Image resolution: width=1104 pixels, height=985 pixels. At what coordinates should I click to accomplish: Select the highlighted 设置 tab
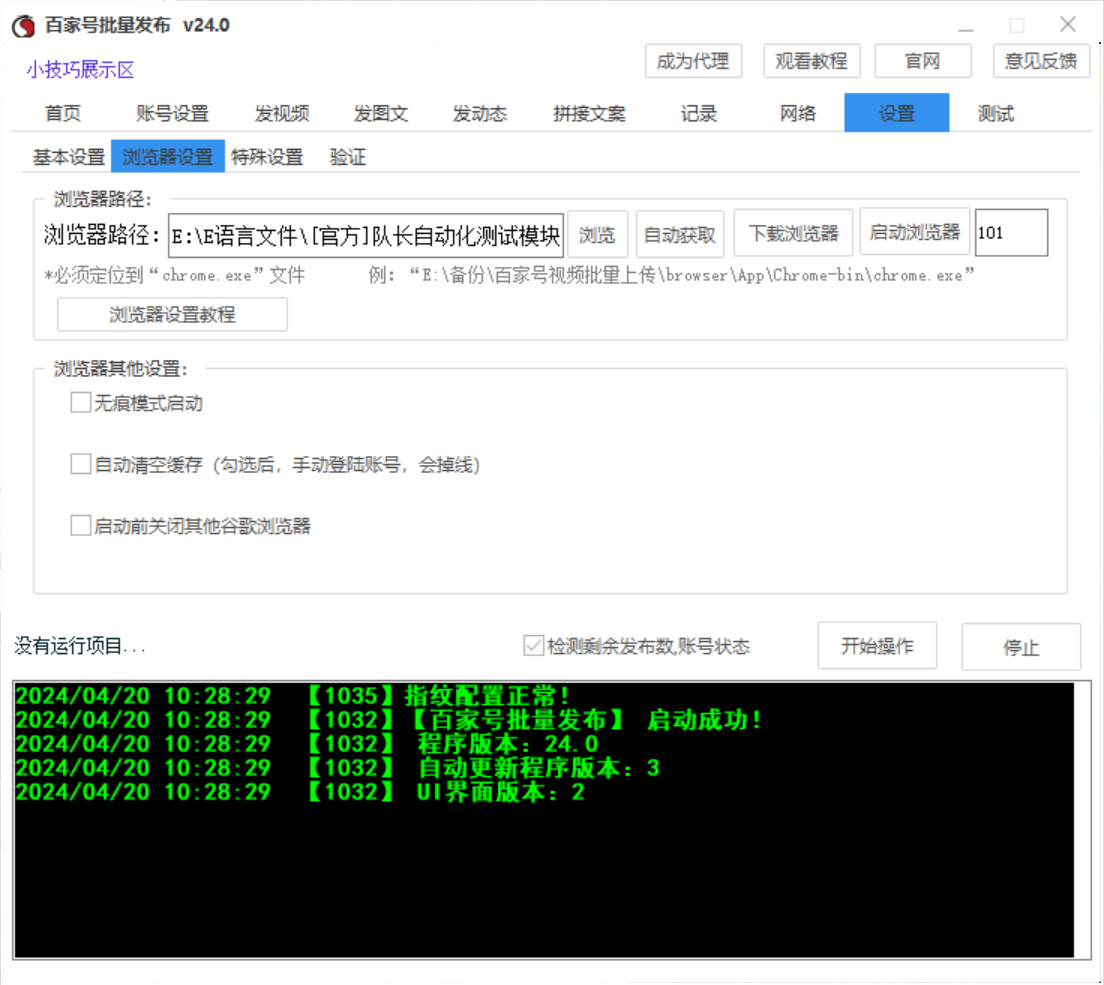click(x=896, y=113)
